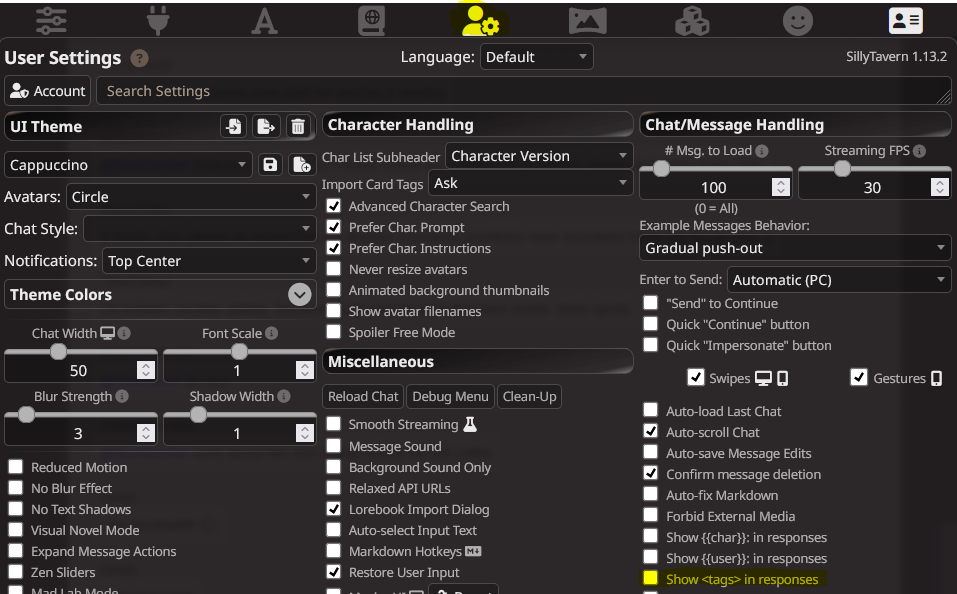Click the markdown icon beside Markdown Hotkeys

[473, 551]
